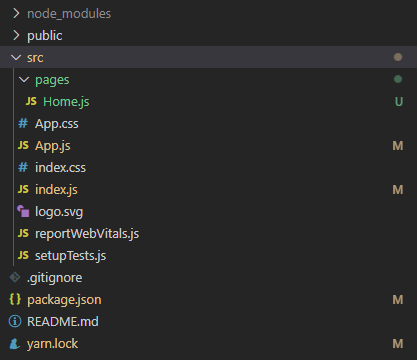The width and height of the screenshot is (417, 360).
Task: Click the JS icon next to reportWebVitals.js
Action: [23, 233]
